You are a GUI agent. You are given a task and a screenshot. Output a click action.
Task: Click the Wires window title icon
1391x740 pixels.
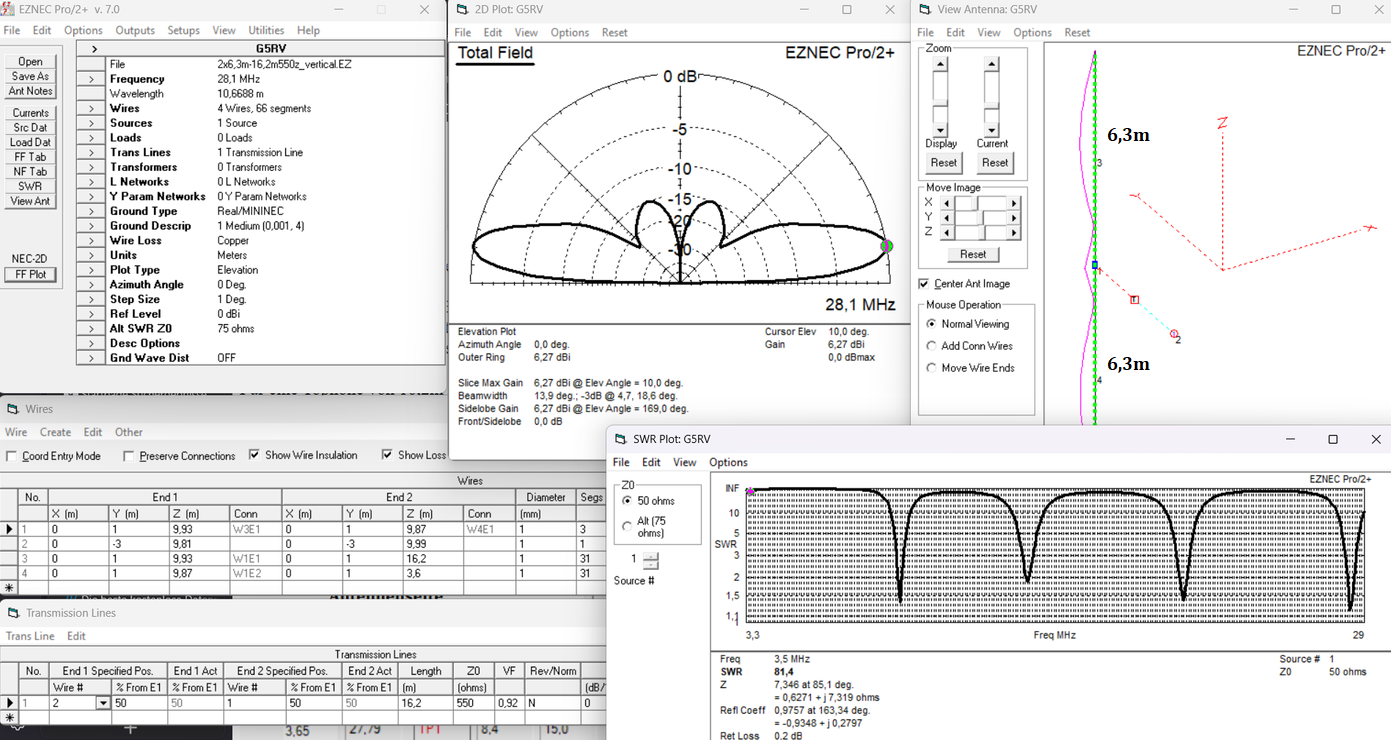click(x=13, y=409)
